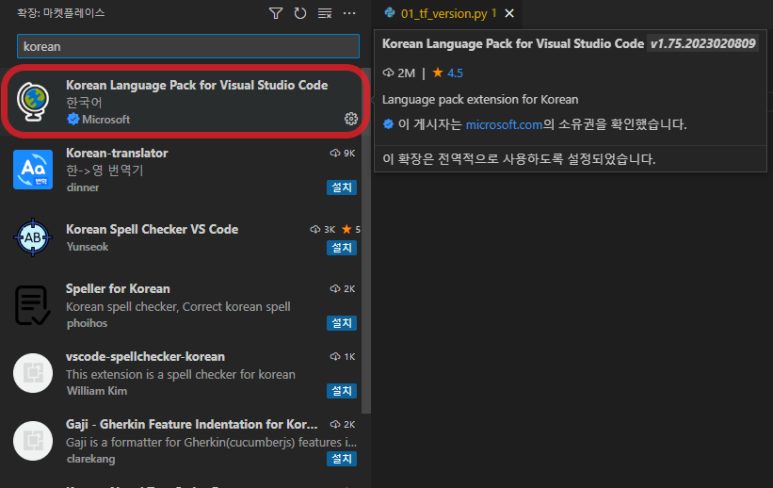Open Gaji - Gherkin Feature Indentation title
Screen dimensions: 773x488
point(192,424)
